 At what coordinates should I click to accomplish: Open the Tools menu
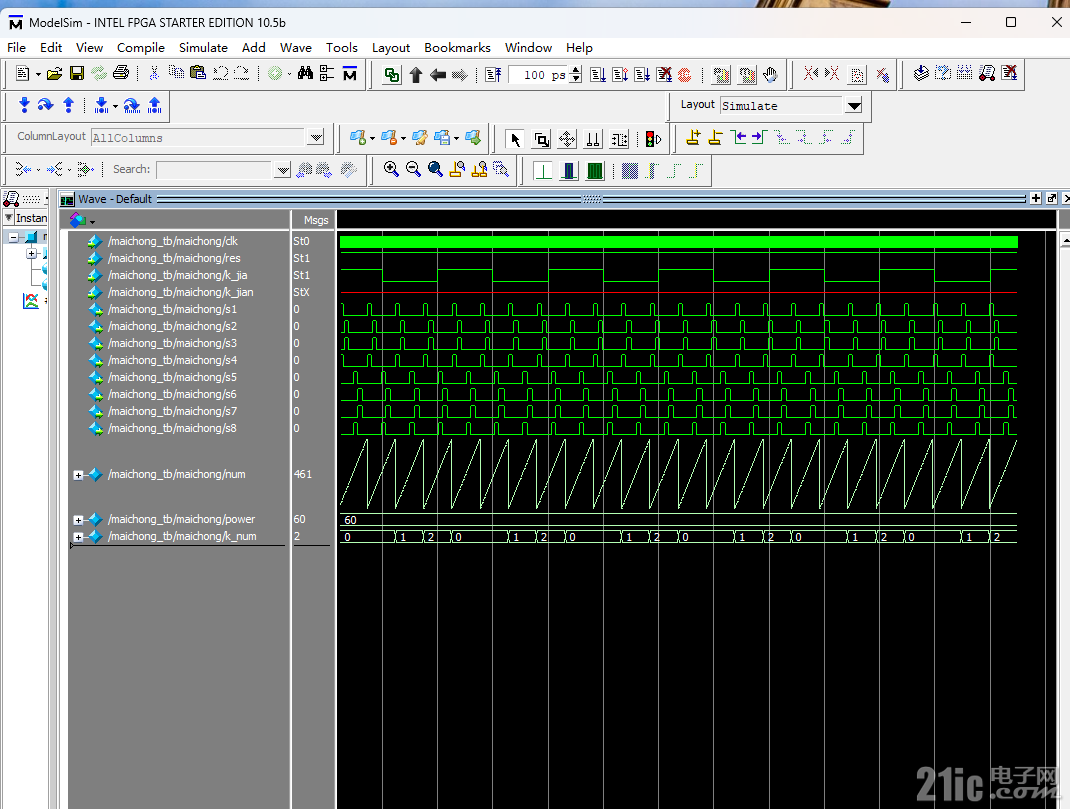[x=342, y=48]
